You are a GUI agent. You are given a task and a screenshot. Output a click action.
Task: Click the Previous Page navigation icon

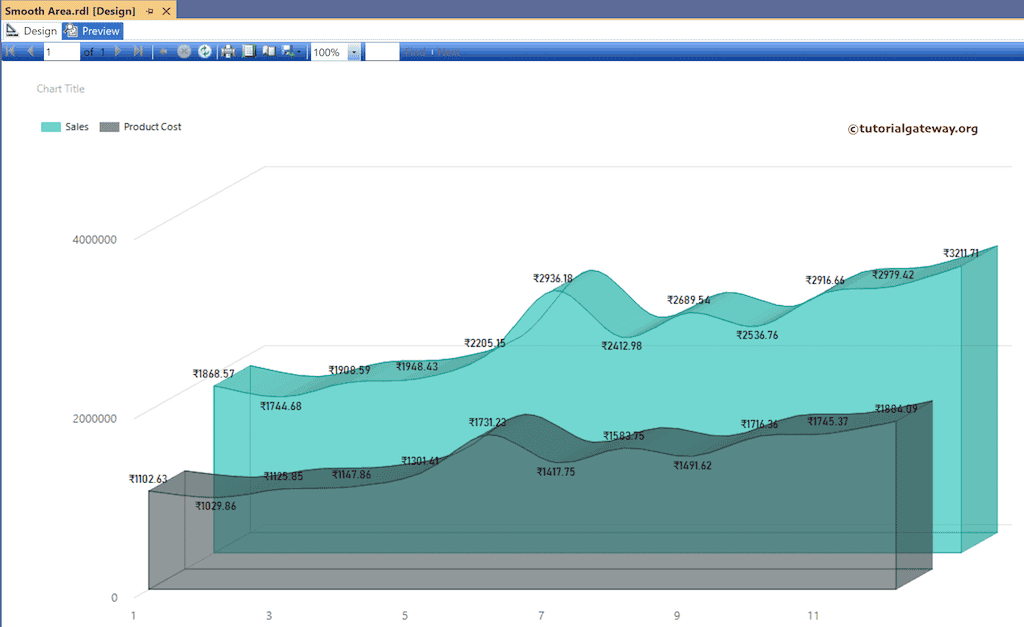pyautogui.click(x=31, y=51)
